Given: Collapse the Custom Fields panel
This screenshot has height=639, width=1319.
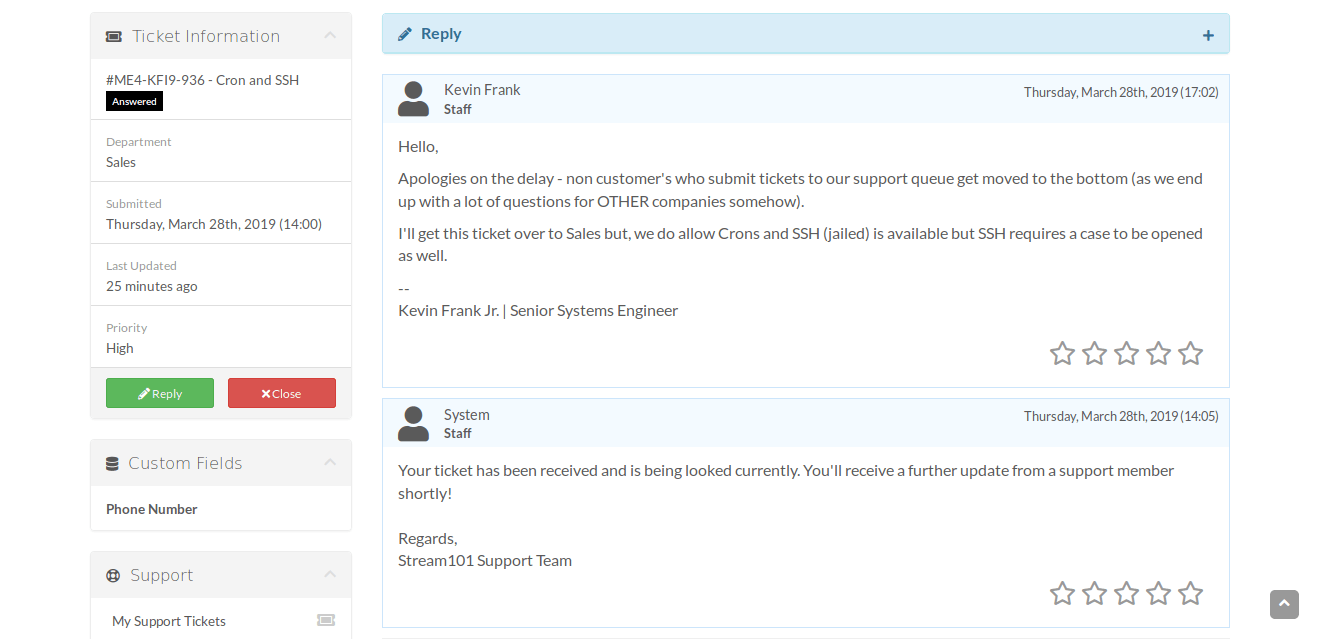Looking at the screenshot, I should (330, 463).
